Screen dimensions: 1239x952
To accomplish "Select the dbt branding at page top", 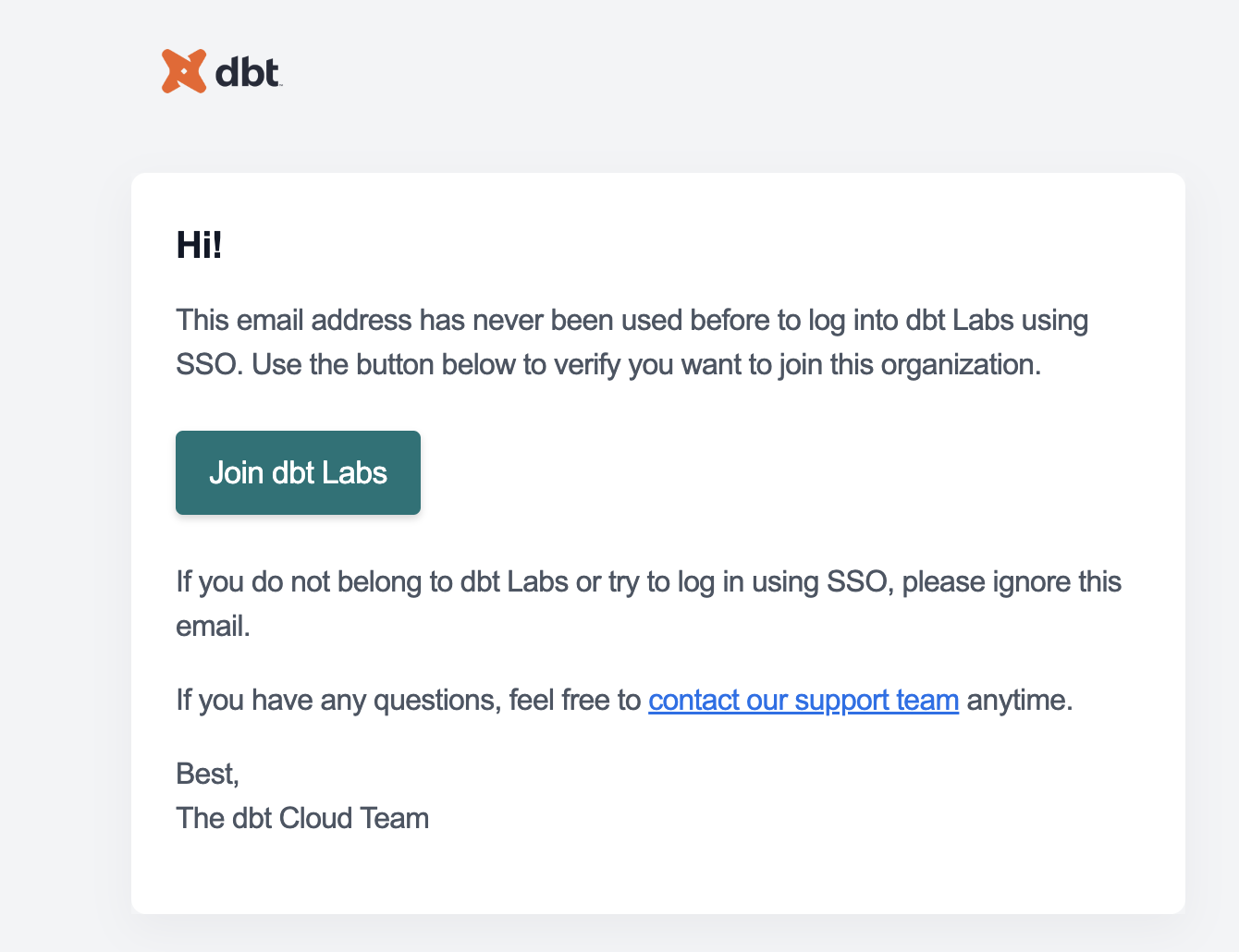I will coord(220,70).
